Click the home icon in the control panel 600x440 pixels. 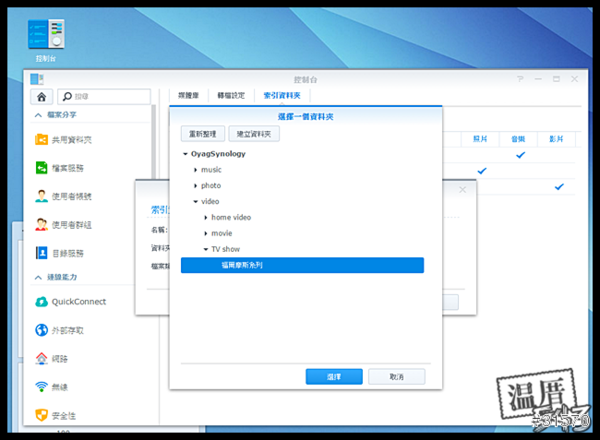[41, 97]
